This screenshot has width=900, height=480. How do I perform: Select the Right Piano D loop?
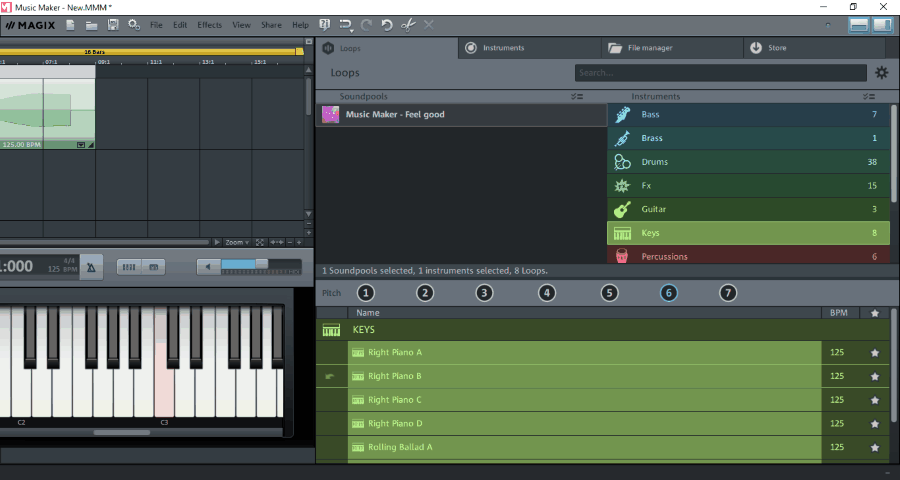pyautogui.click(x=584, y=423)
